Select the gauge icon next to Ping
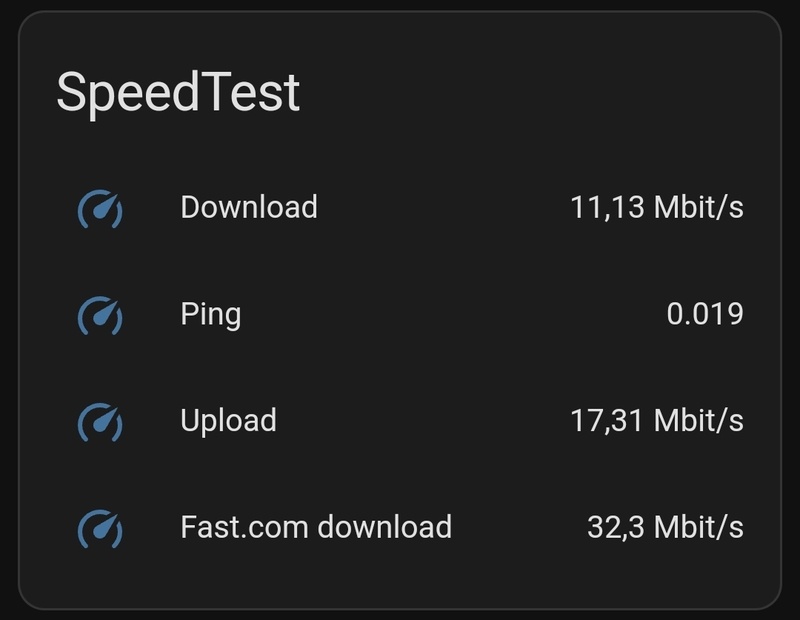 click(x=100, y=315)
